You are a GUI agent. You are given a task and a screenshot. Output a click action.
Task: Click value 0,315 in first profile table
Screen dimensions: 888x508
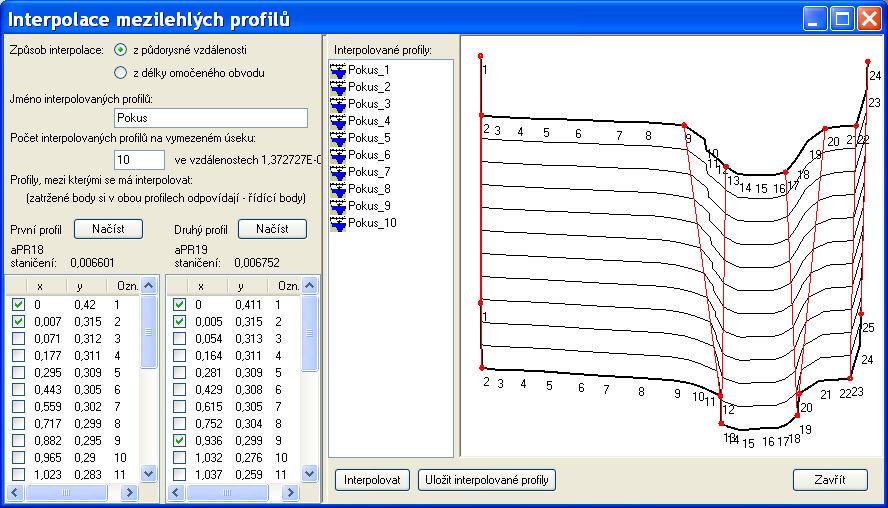[x=88, y=322]
